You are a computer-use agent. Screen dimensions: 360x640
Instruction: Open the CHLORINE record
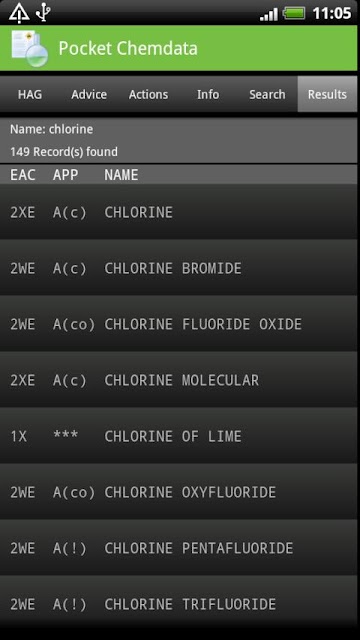(178, 212)
